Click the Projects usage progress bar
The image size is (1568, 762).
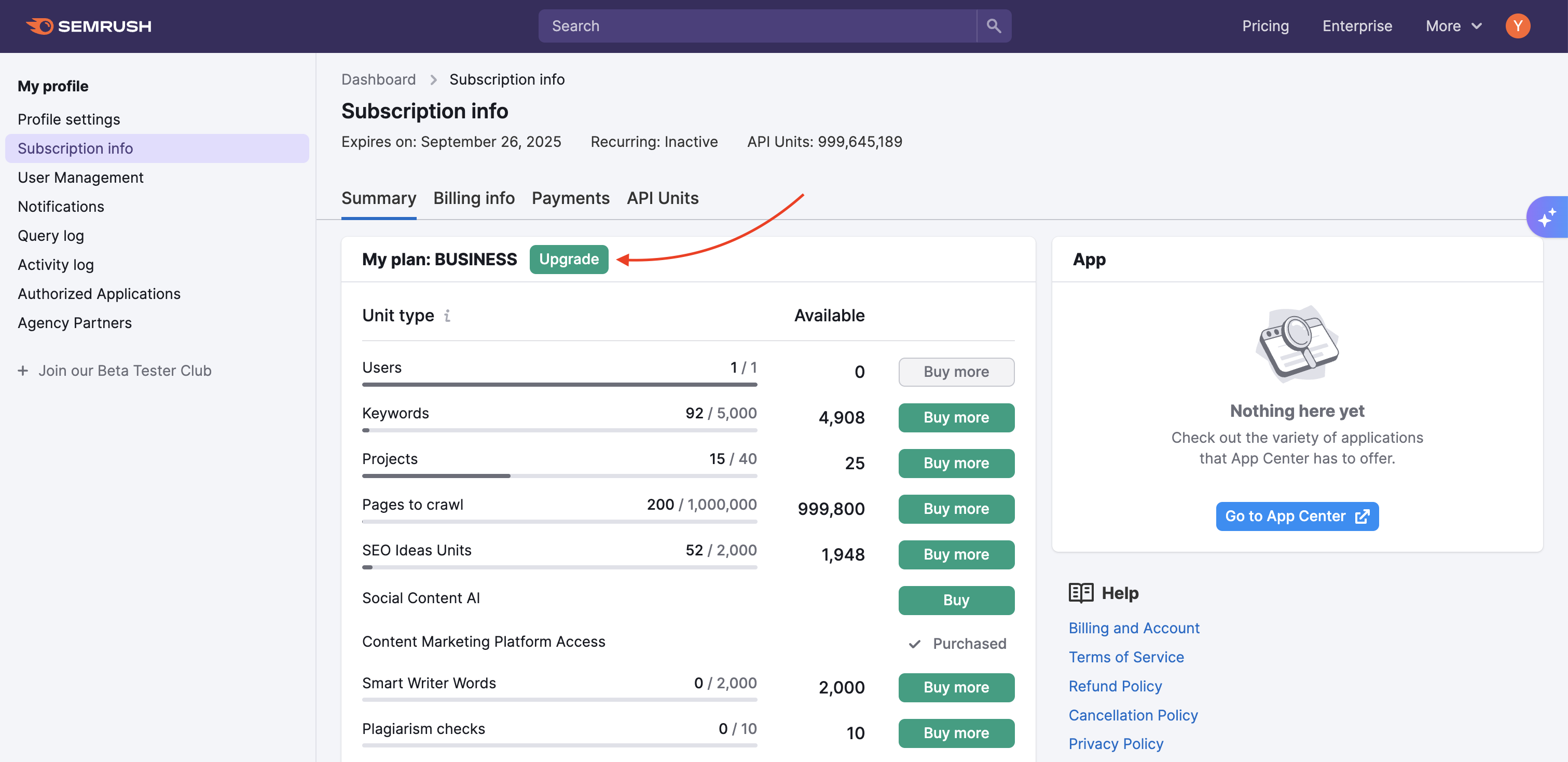(559, 475)
